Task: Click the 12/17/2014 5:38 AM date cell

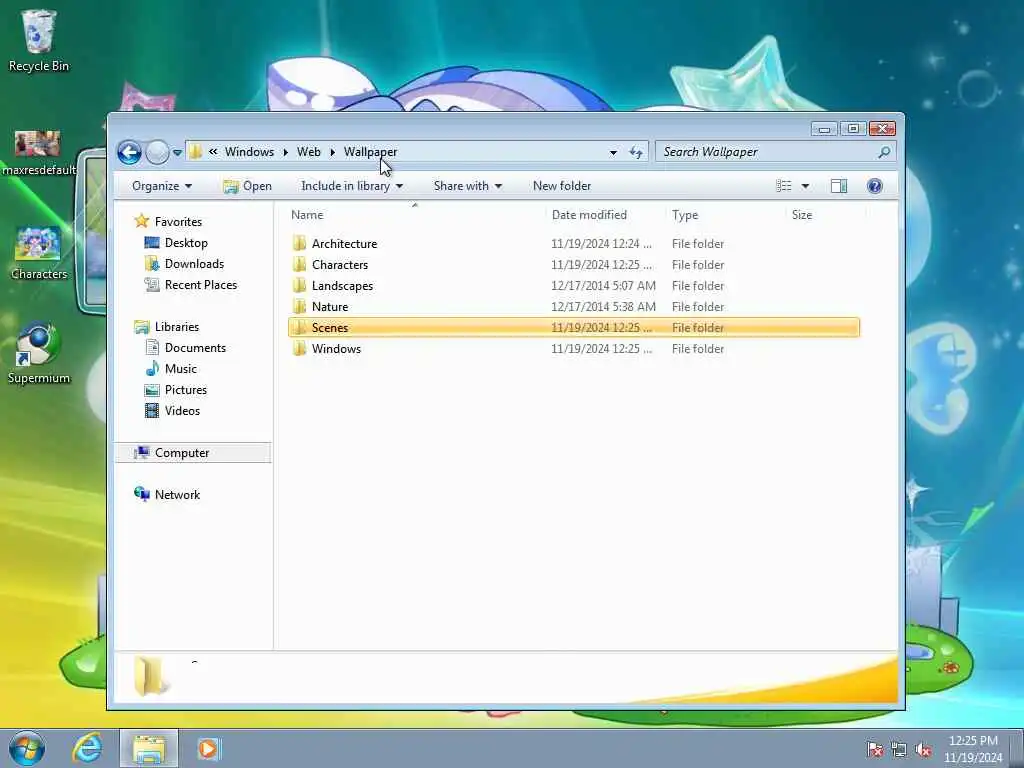Action: click(603, 306)
